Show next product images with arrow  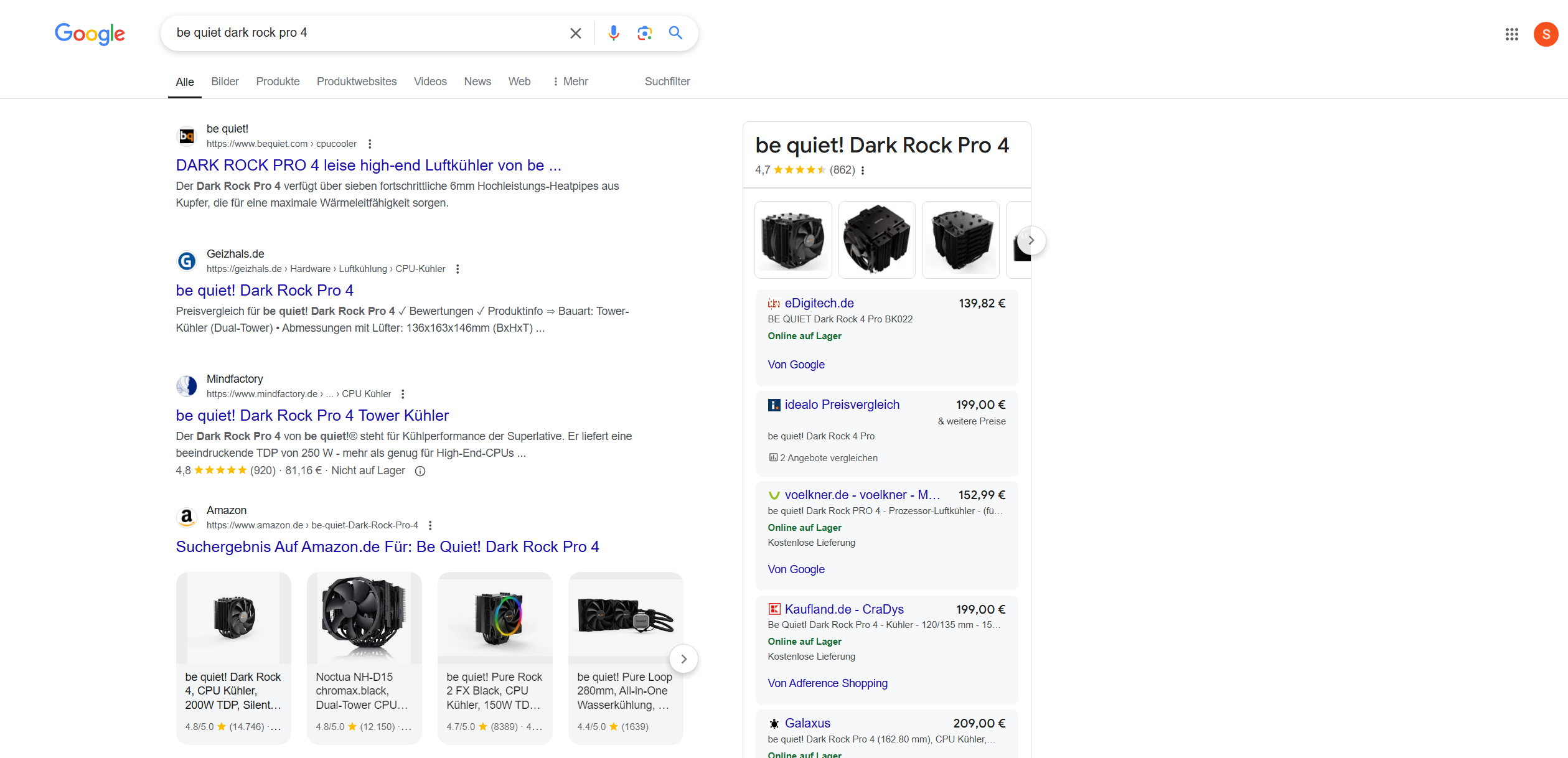tap(1031, 240)
